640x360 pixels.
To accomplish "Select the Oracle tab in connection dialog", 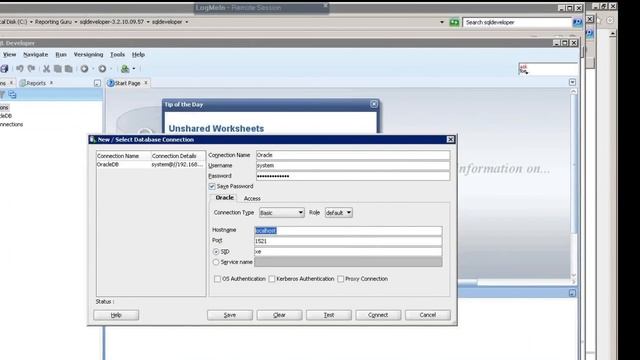I will [x=224, y=198].
